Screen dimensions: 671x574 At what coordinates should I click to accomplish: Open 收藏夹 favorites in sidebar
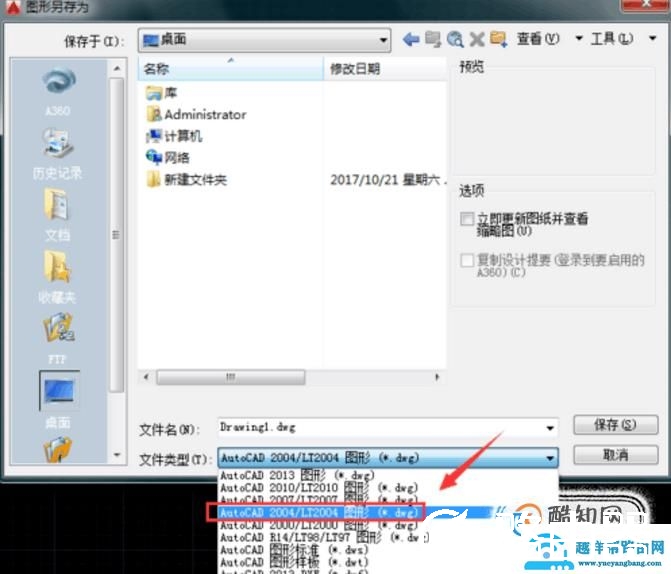coord(57,278)
